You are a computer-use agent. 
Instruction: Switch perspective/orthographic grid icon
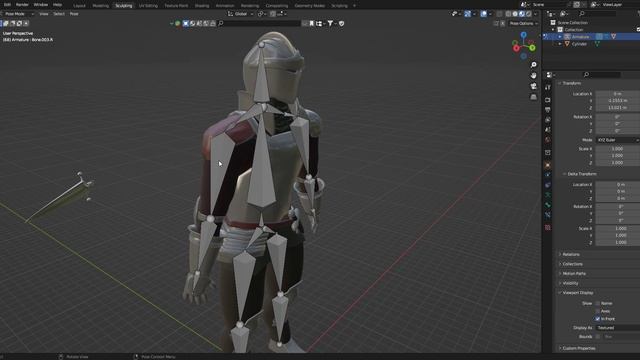click(x=533, y=97)
